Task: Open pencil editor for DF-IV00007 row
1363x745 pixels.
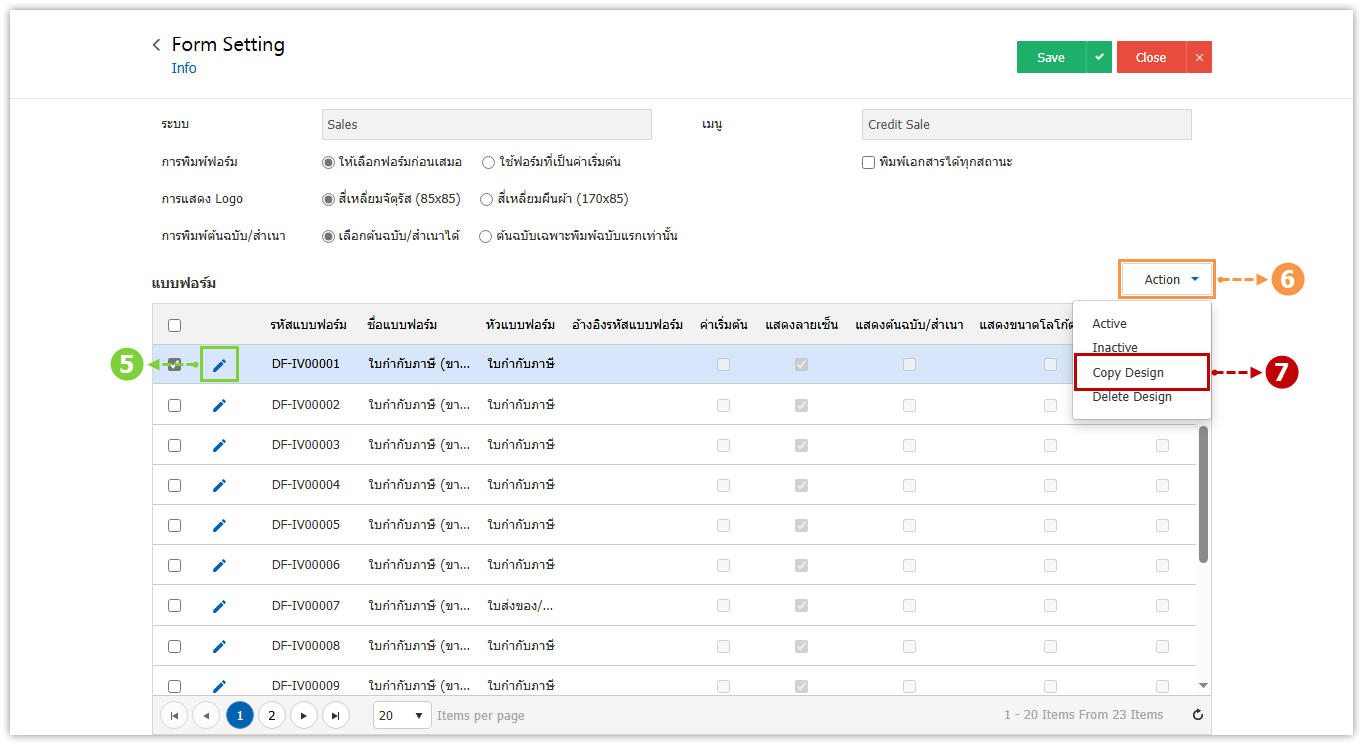Action: point(220,606)
